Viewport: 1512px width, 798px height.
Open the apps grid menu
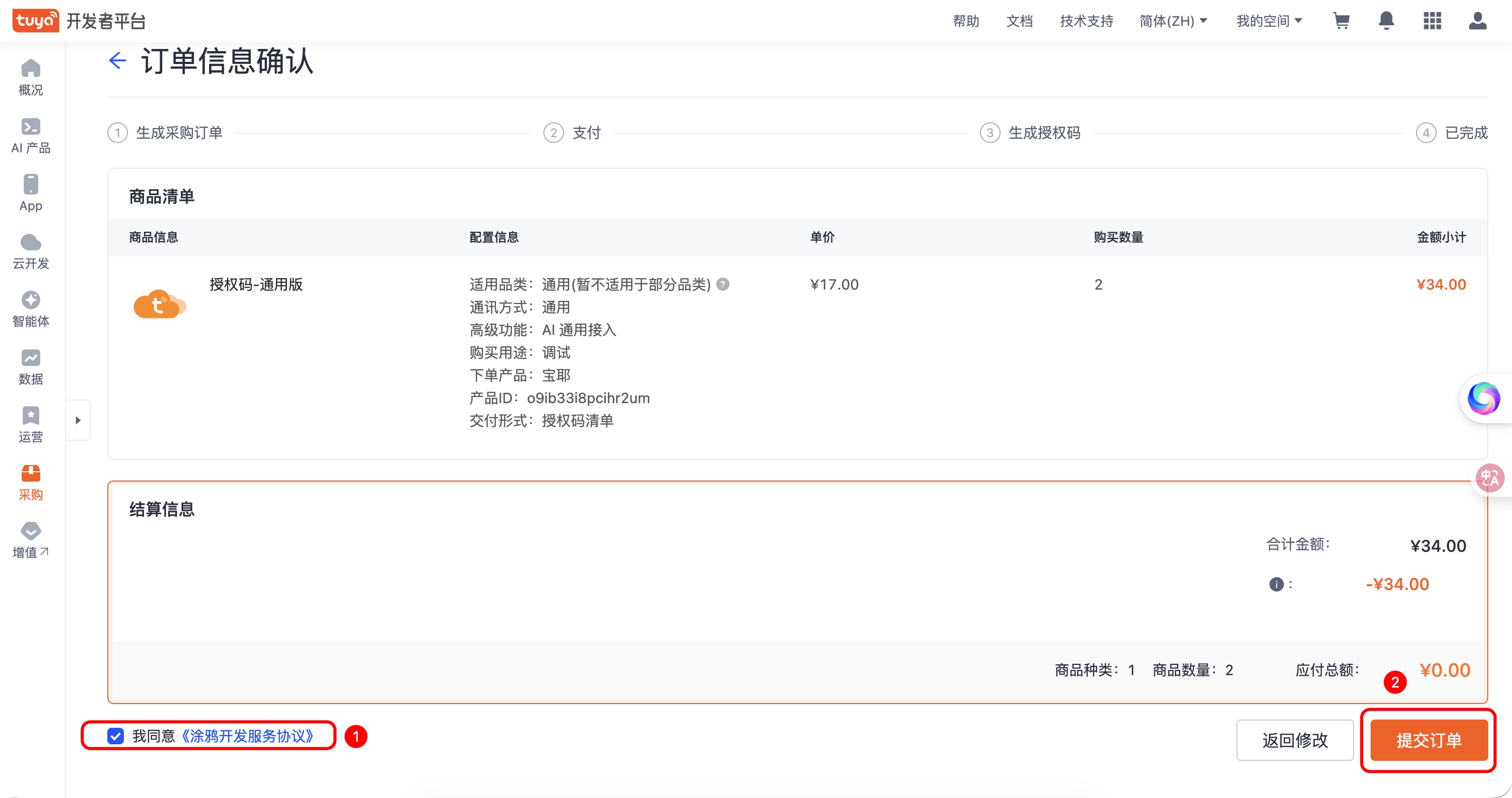[1432, 21]
